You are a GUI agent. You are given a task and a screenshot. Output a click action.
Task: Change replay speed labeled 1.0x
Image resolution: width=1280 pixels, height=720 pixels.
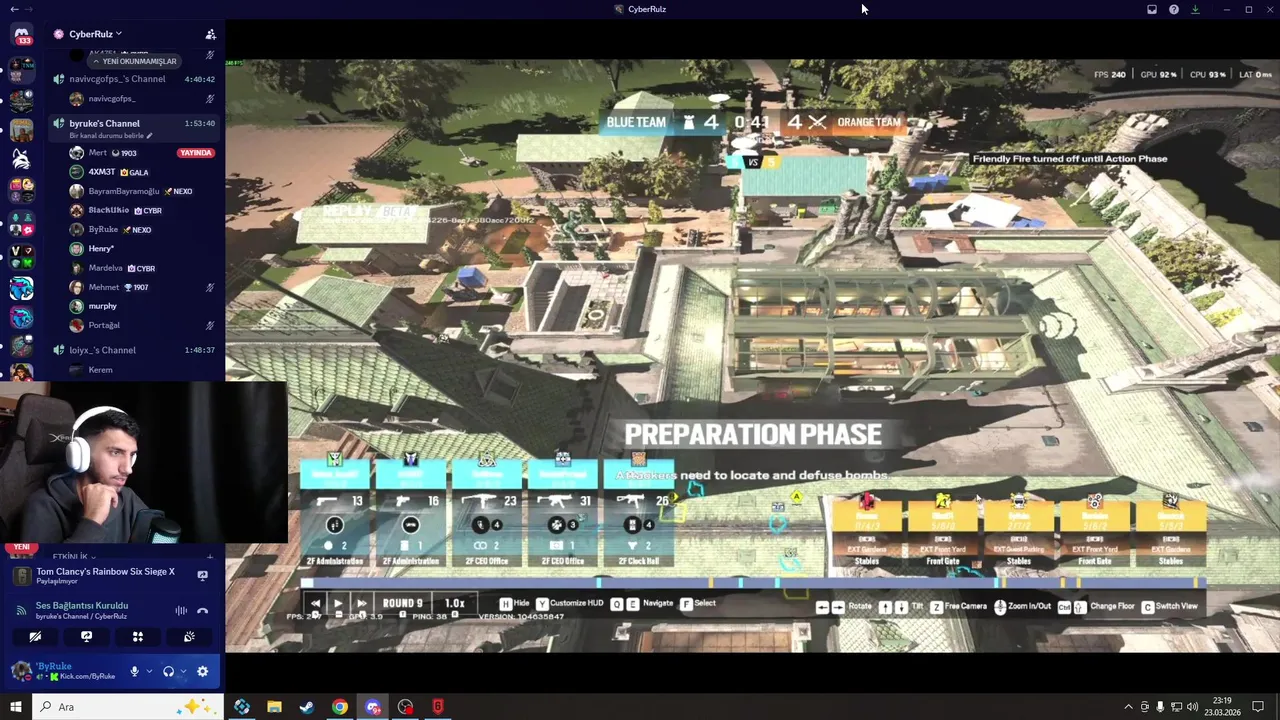[x=455, y=603]
